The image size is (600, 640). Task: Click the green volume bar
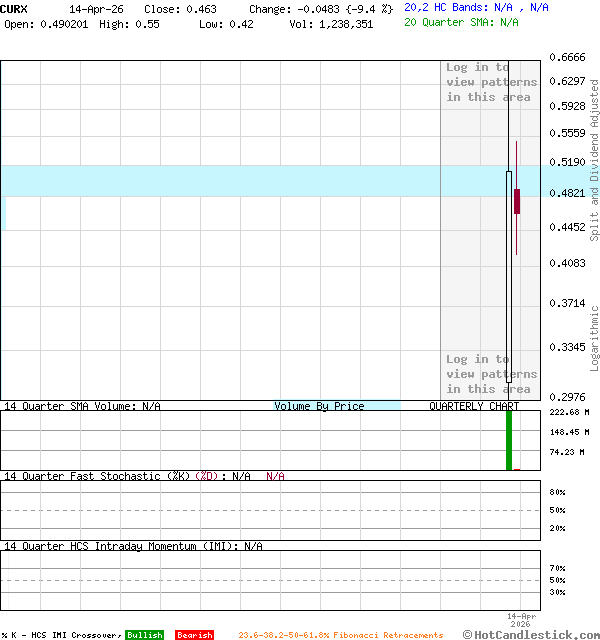(509, 440)
